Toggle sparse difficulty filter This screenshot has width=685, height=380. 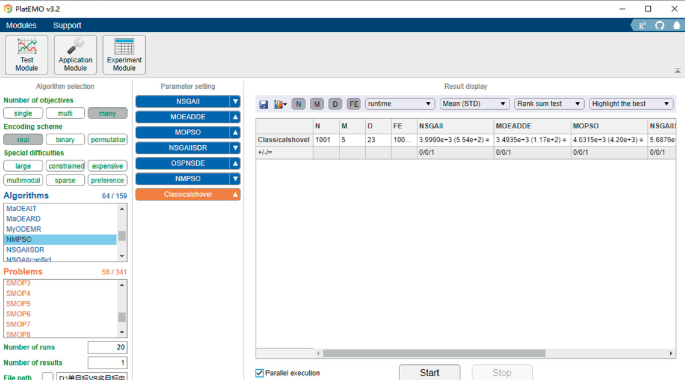(65, 180)
